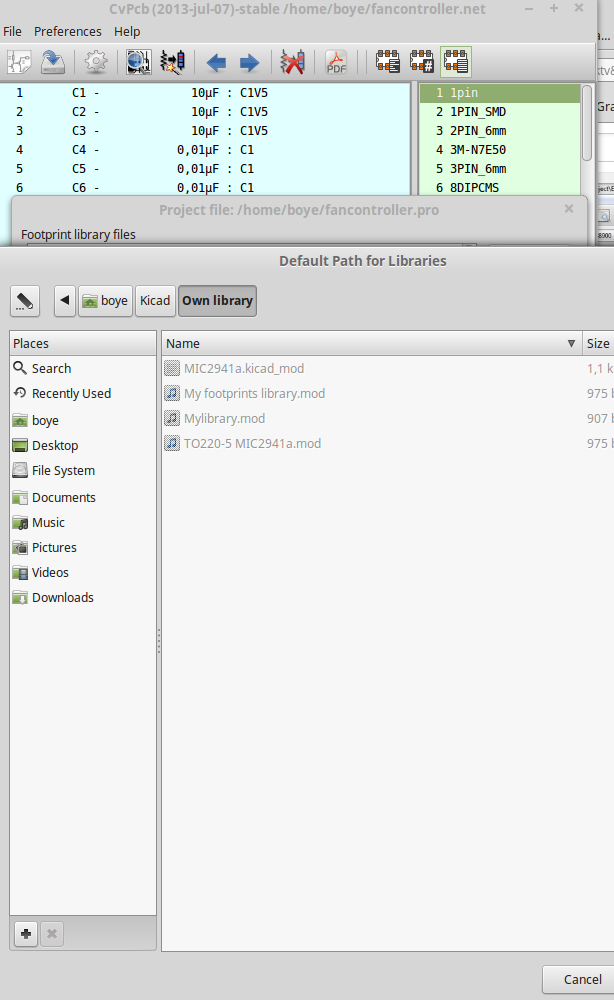Open Recently Used in Places

point(83,393)
